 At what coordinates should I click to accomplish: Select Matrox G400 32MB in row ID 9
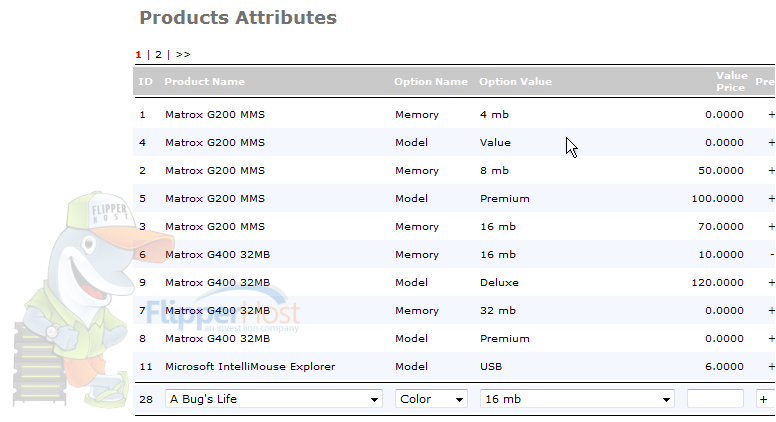click(x=217, y=282)
